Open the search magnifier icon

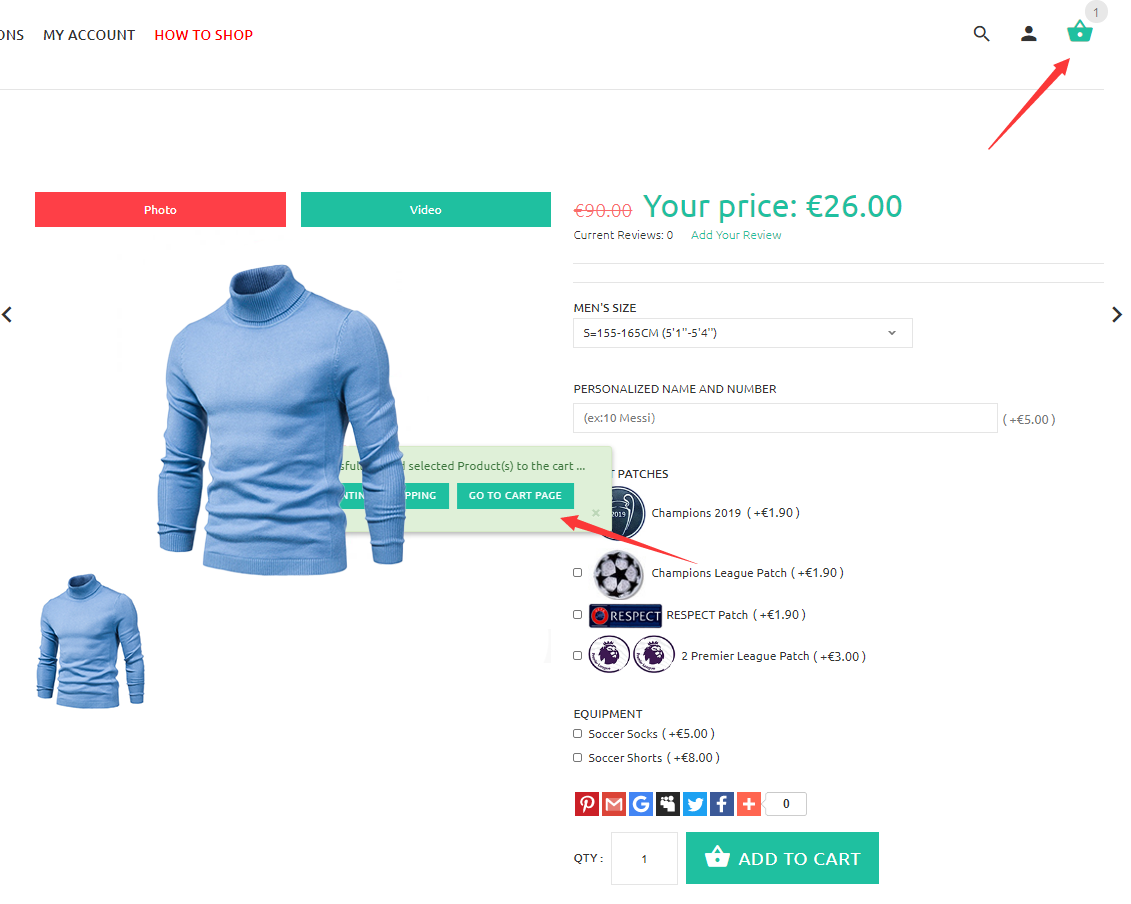[981, 33]
